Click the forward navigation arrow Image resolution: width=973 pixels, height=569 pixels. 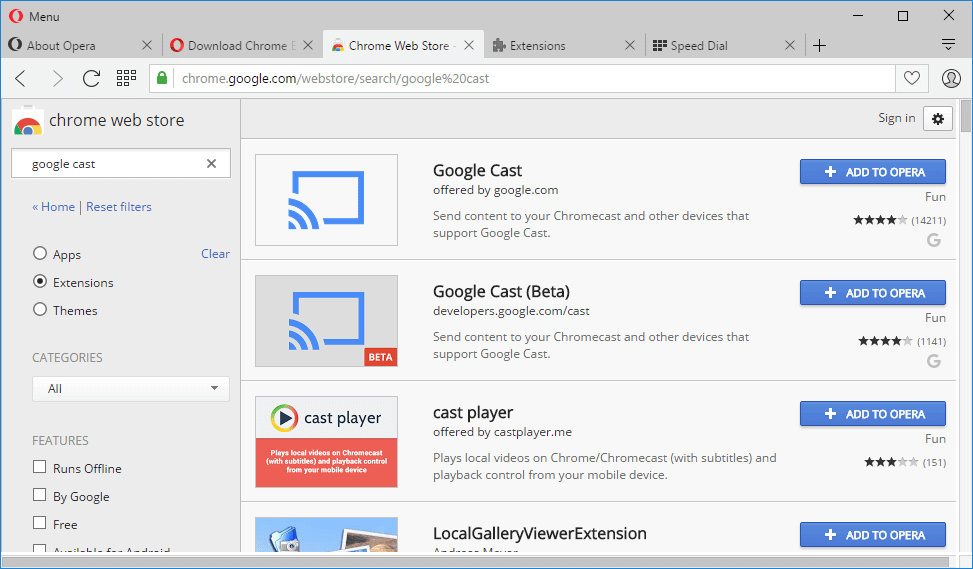pos(58,78)
